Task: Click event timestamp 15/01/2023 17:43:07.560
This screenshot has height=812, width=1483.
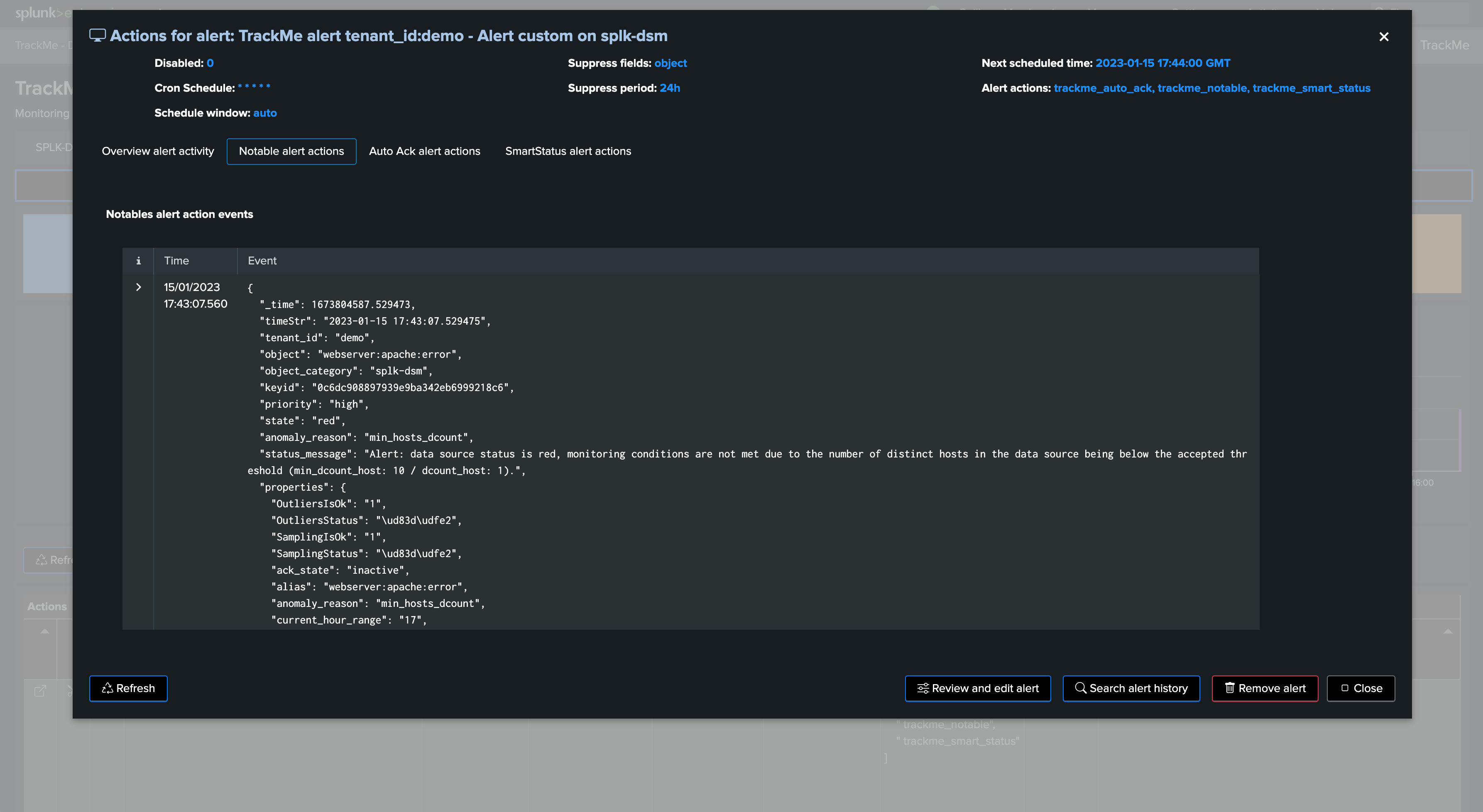Action: [195, 295]
